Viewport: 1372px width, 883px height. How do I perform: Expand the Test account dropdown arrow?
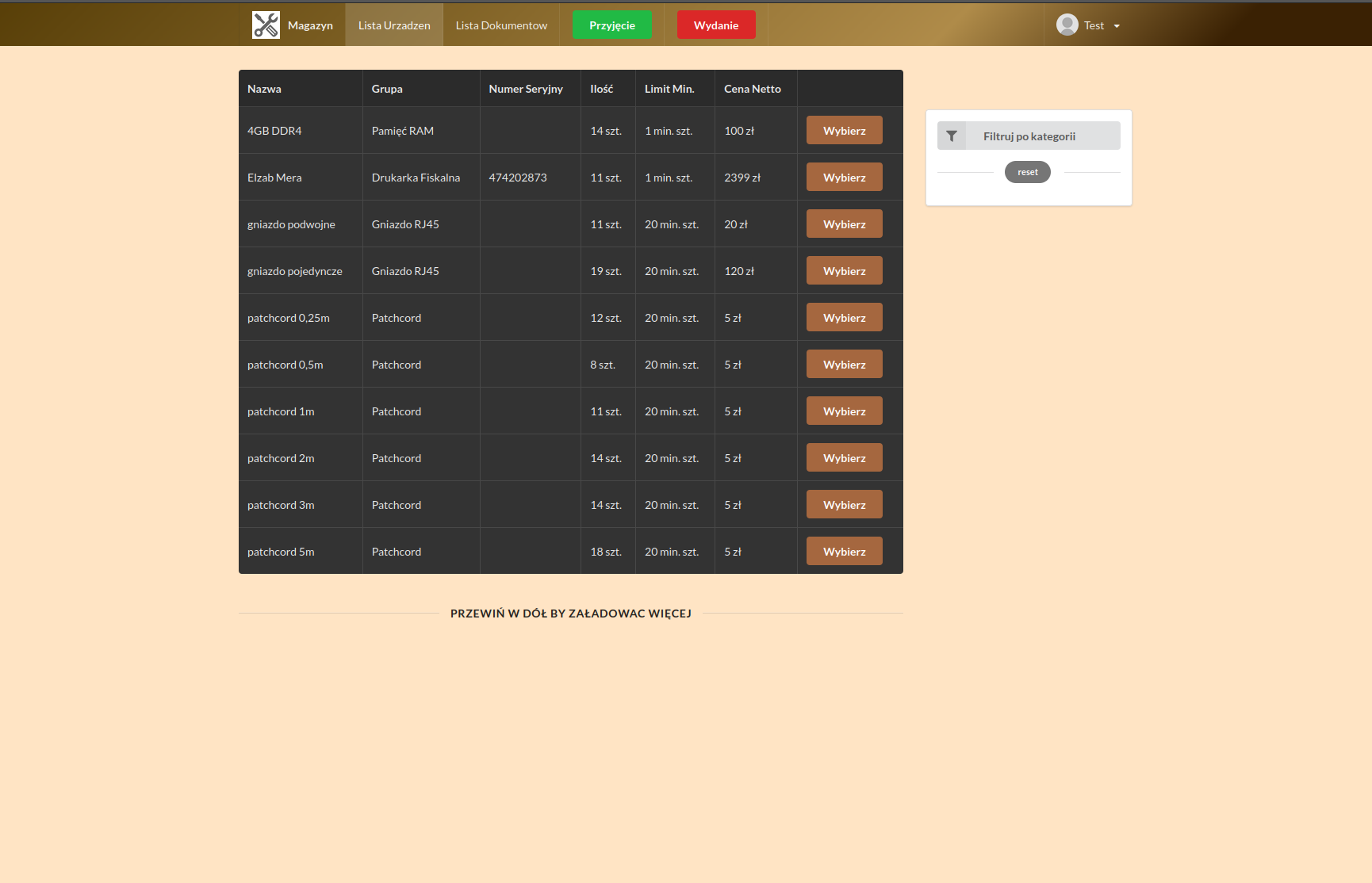pyautogui.click(x=1117, y=25)
